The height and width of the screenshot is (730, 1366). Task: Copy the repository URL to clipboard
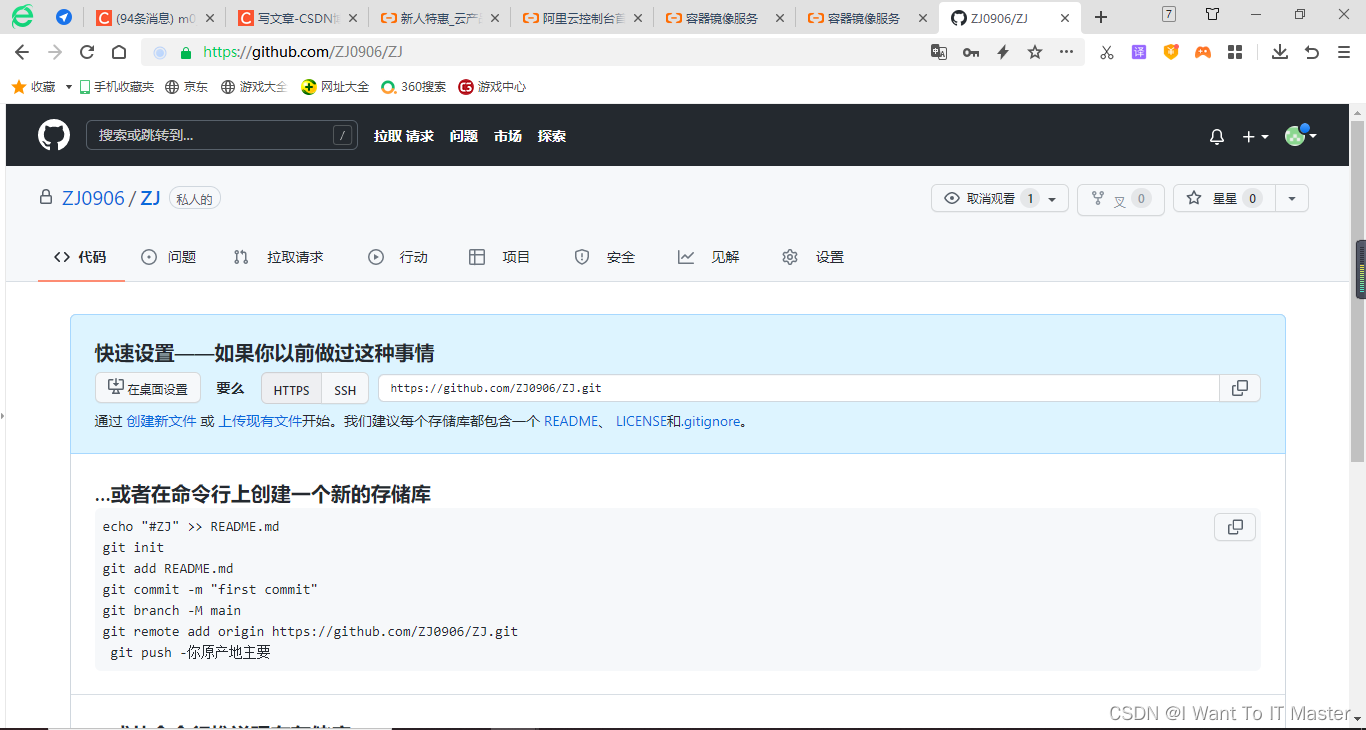point(1240,388)
